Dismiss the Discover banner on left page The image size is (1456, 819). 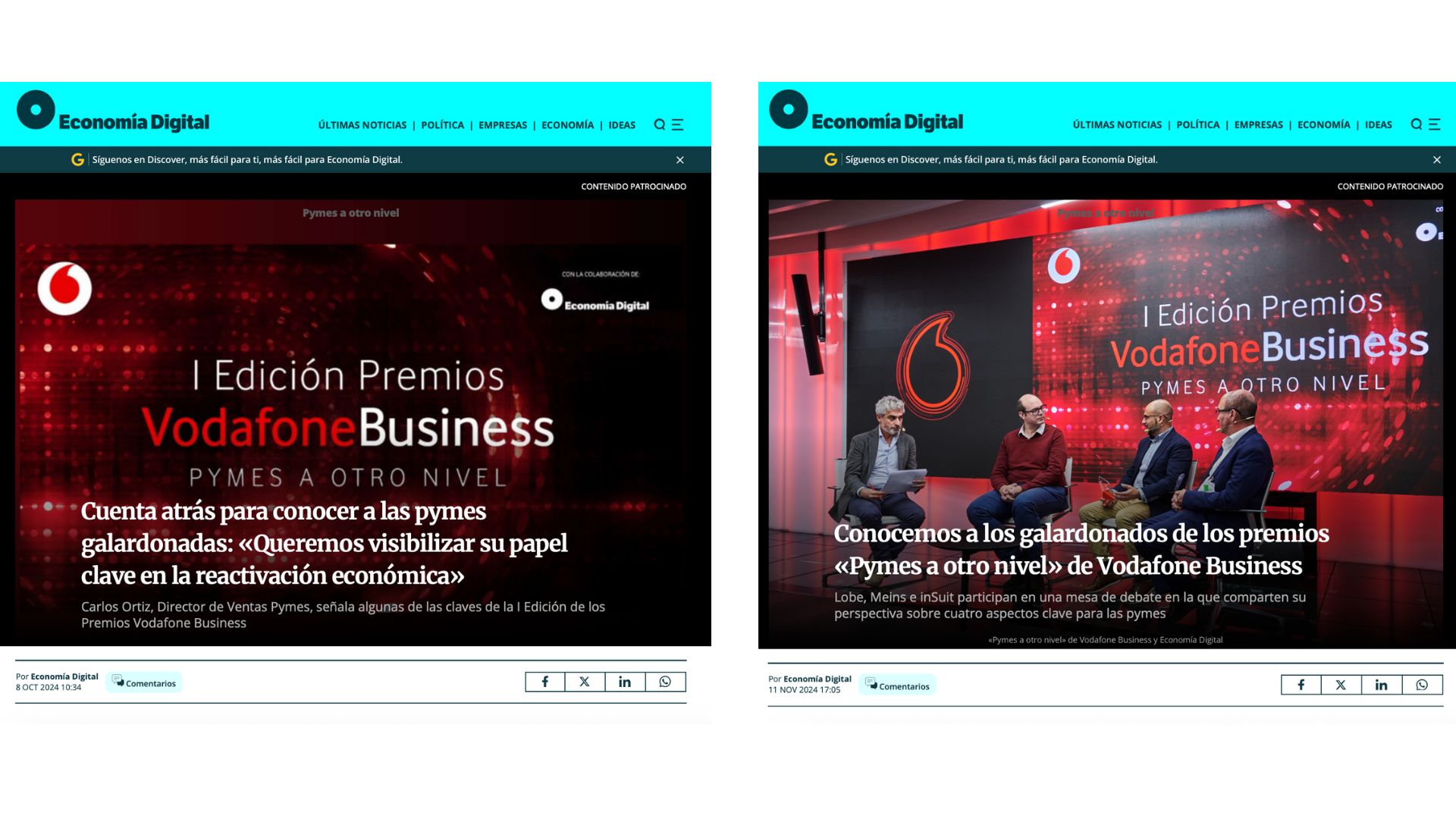[x=680, y=160]
